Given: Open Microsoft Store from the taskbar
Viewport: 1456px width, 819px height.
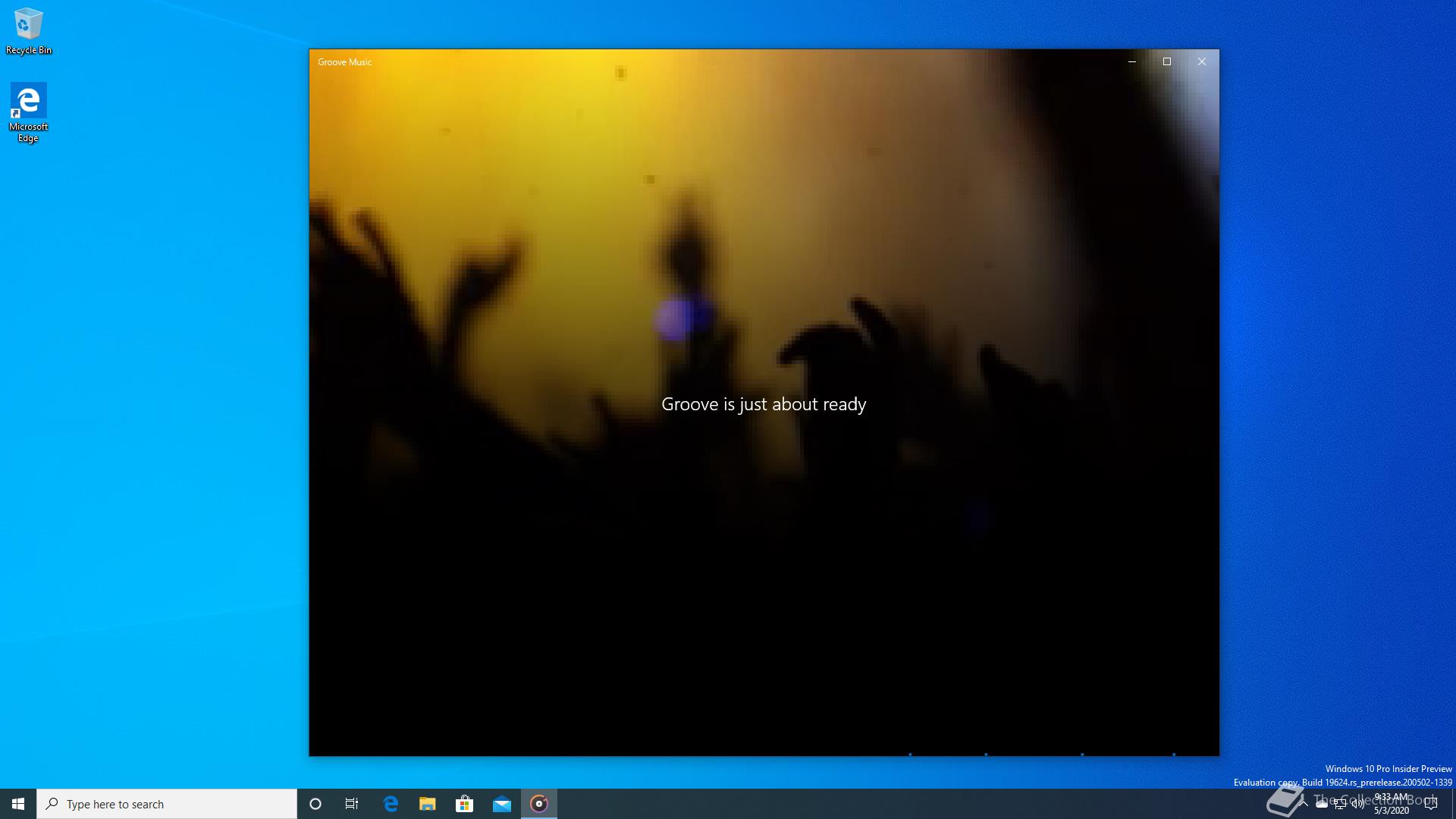Looking at the screenshot, I should pos(465,804).
